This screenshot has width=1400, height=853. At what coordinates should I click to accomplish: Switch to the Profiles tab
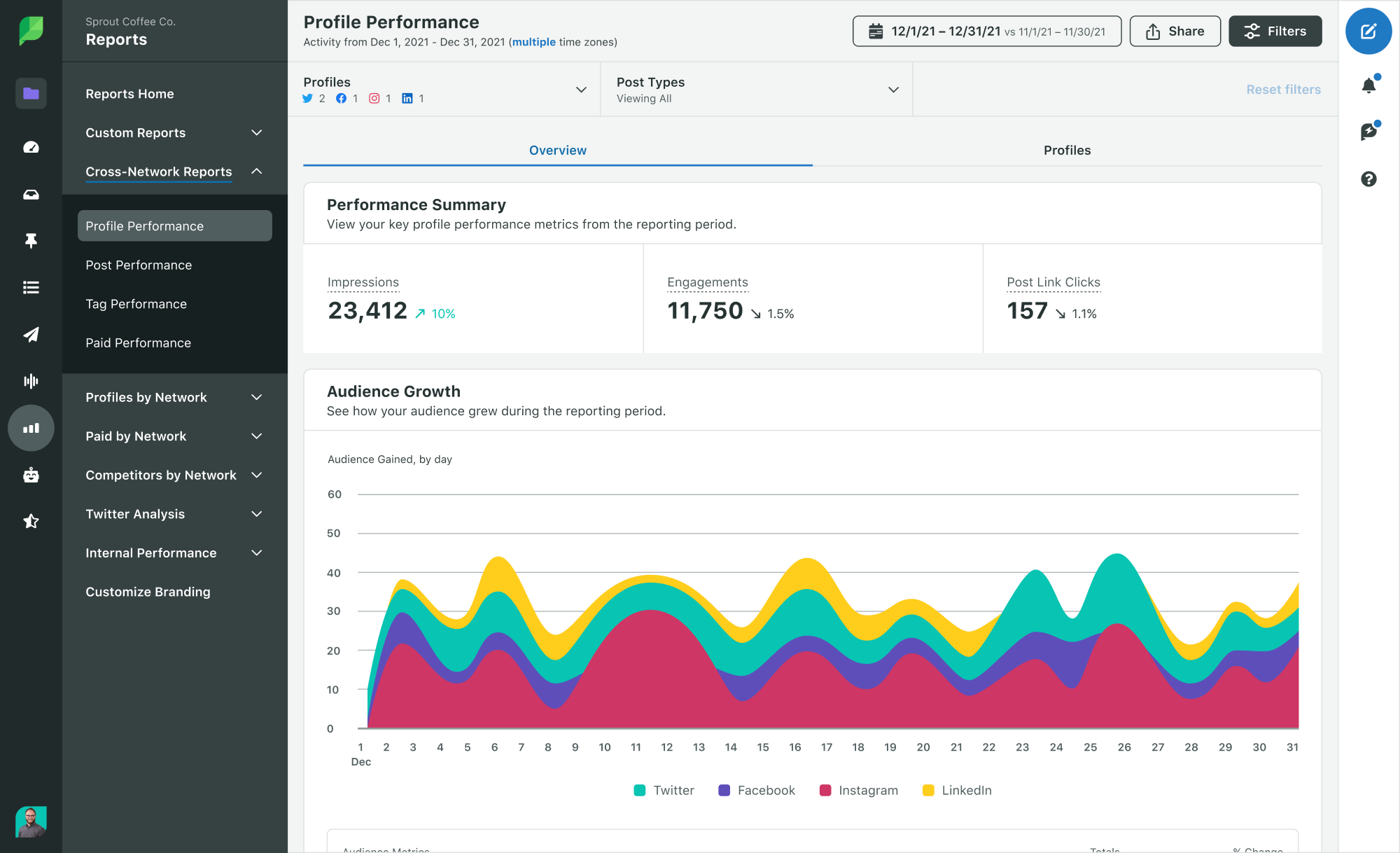[x=1067, y=150]
